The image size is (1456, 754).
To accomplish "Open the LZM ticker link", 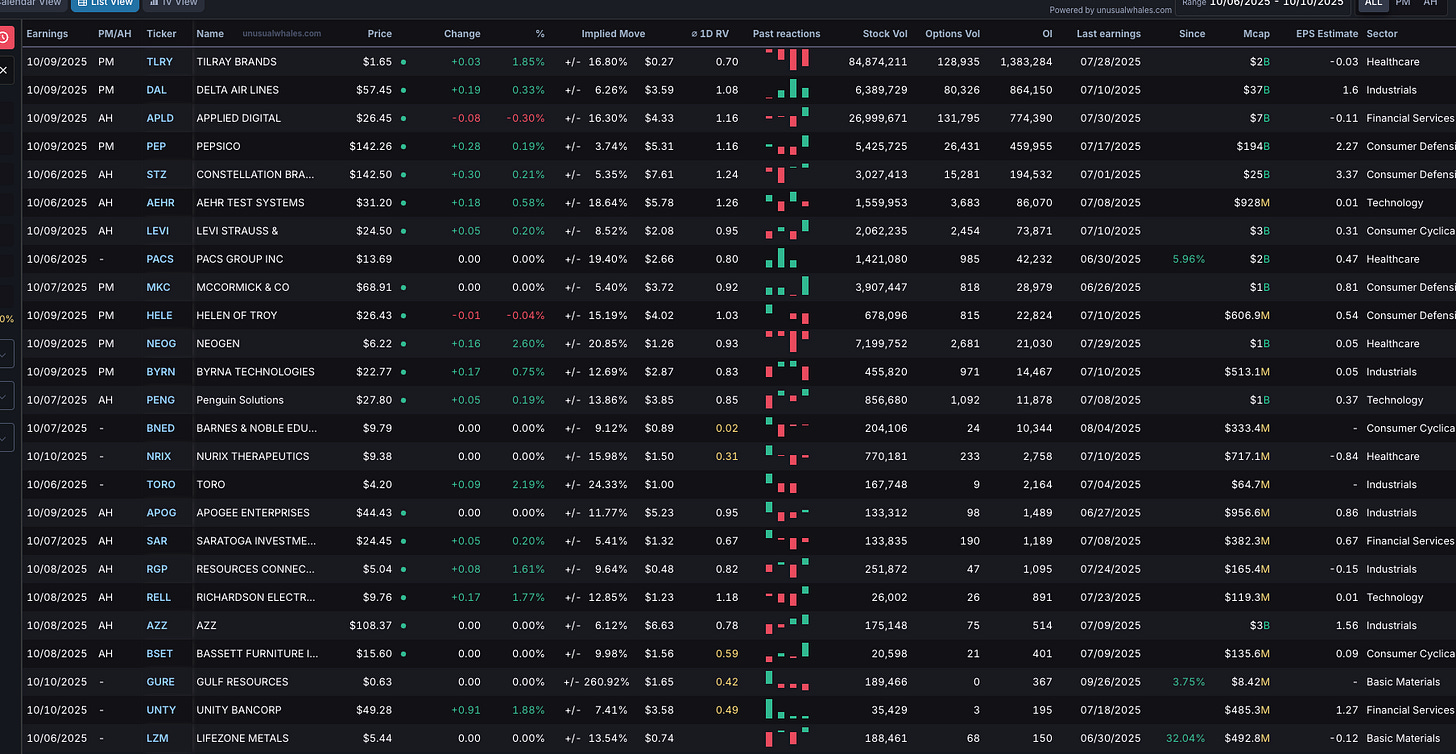I will point(157,738).
